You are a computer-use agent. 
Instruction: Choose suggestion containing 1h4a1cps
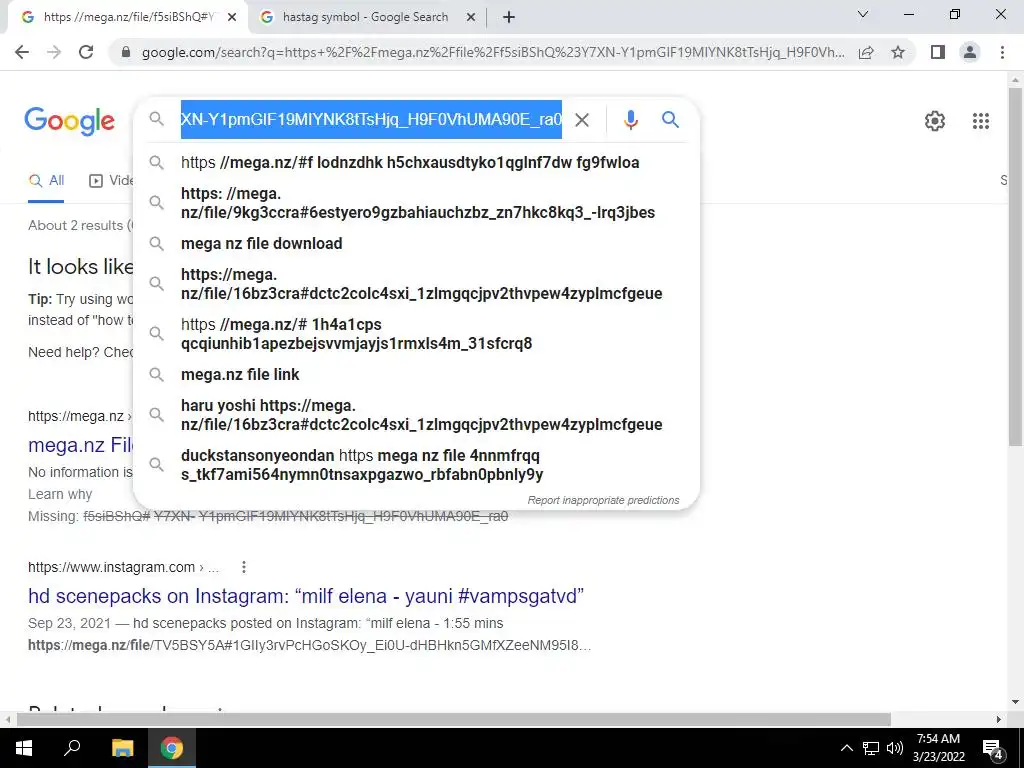tap(416, 334)
